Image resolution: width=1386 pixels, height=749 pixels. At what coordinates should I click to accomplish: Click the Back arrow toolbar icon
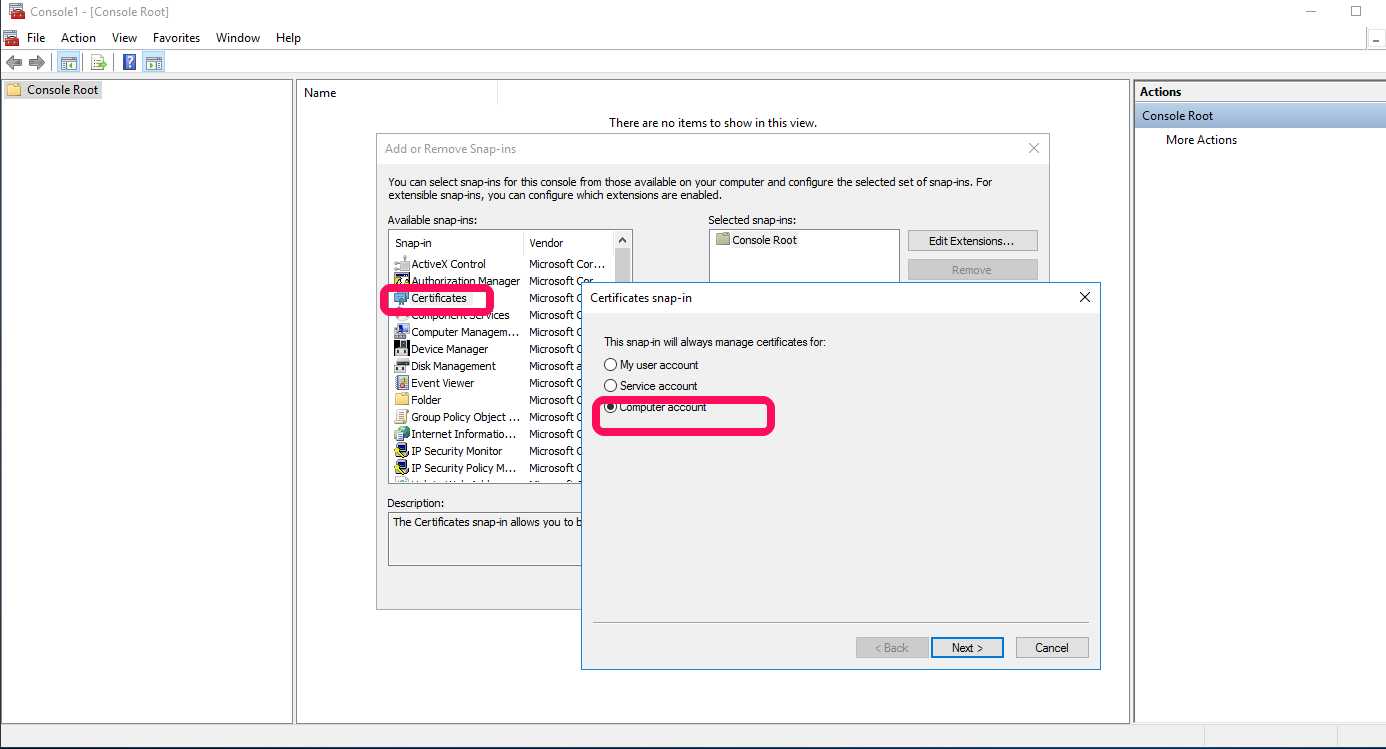tap(14, 62)
